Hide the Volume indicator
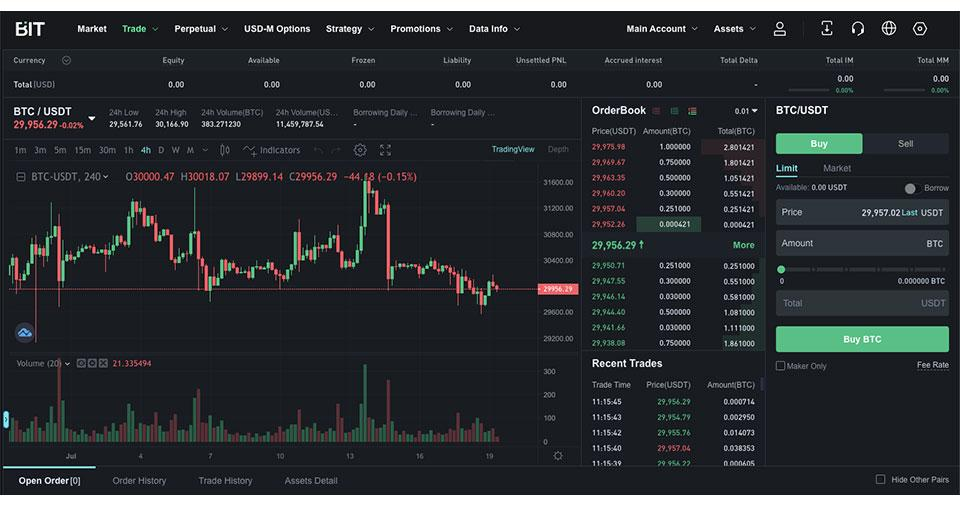The height and width of the screenshot is (506, 960). pos(81,363)
